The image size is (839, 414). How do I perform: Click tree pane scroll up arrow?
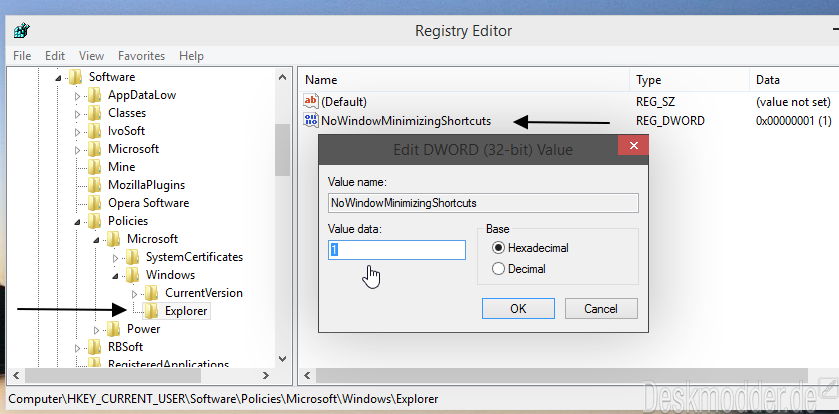(283, 78)
